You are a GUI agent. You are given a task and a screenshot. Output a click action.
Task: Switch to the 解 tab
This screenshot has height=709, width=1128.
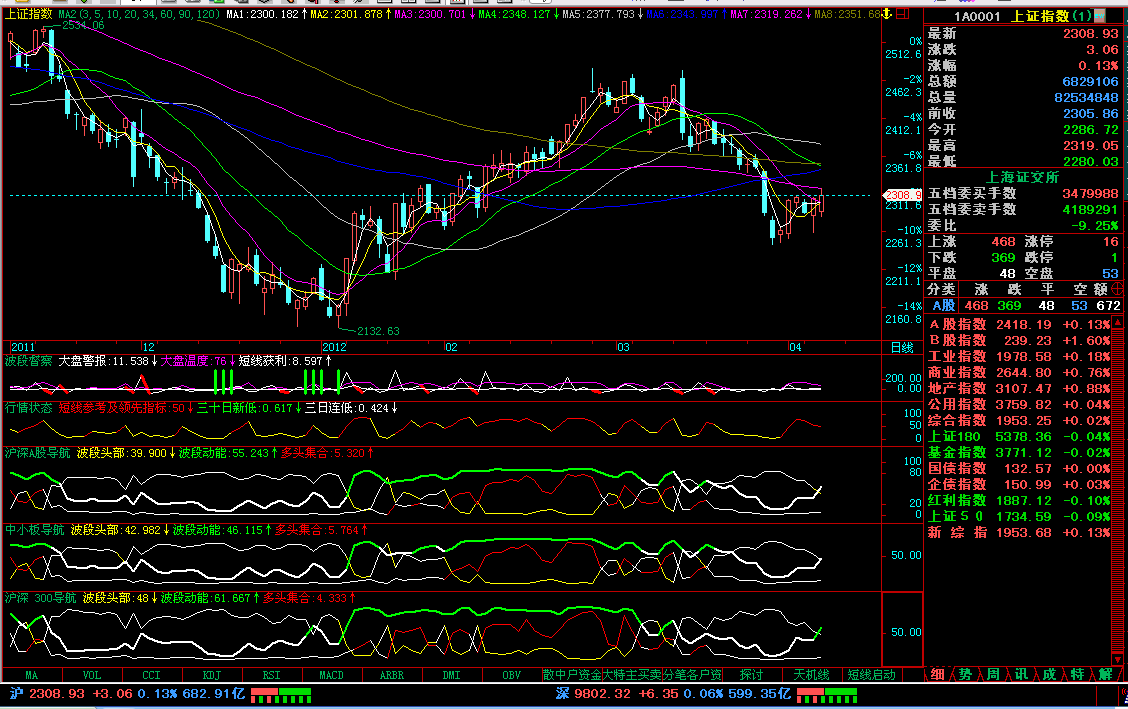click(1105, 674)
